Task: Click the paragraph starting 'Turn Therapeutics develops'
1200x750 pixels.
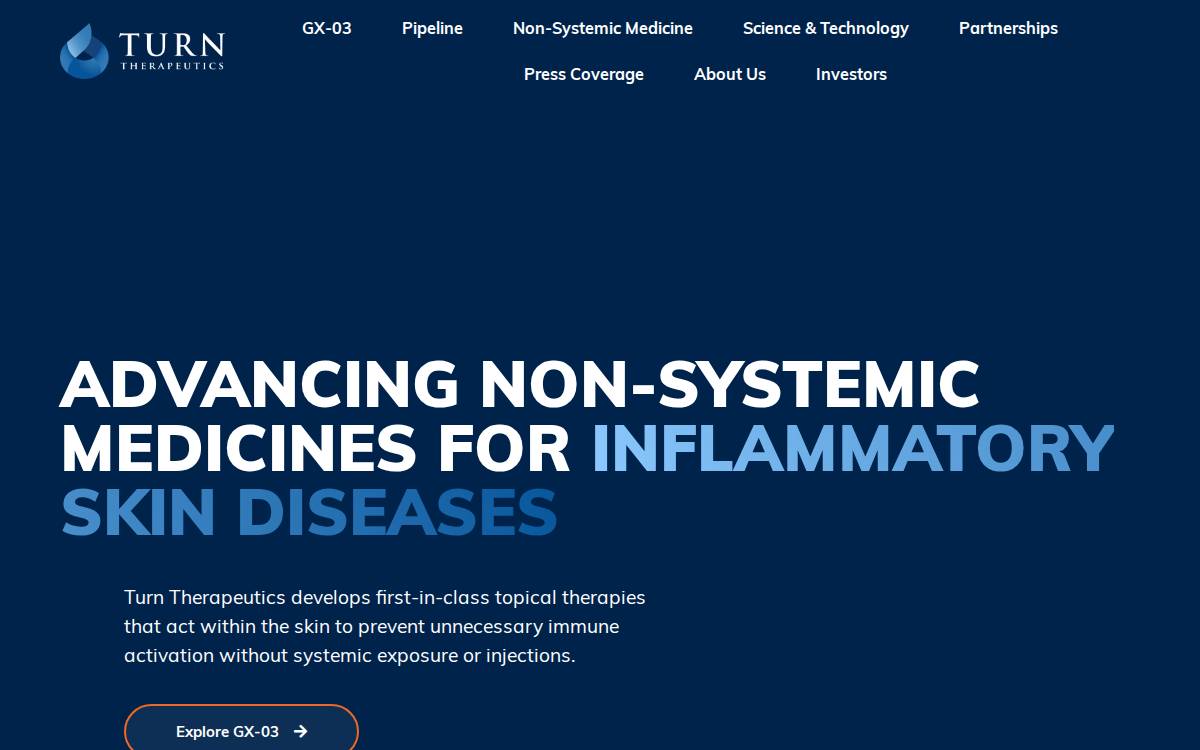Action: [x=385, y=627]
